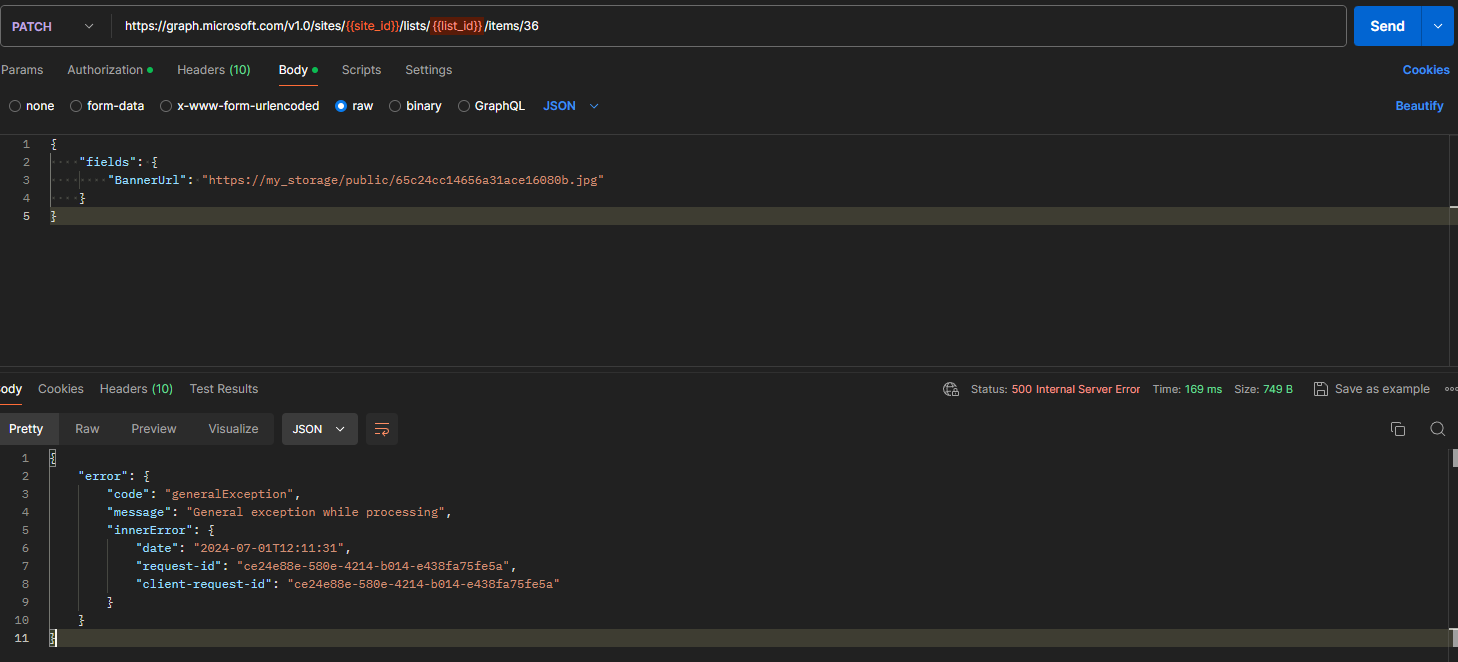Click the Time 169 ms value

pyautogui.click(x=1203, y=389)
